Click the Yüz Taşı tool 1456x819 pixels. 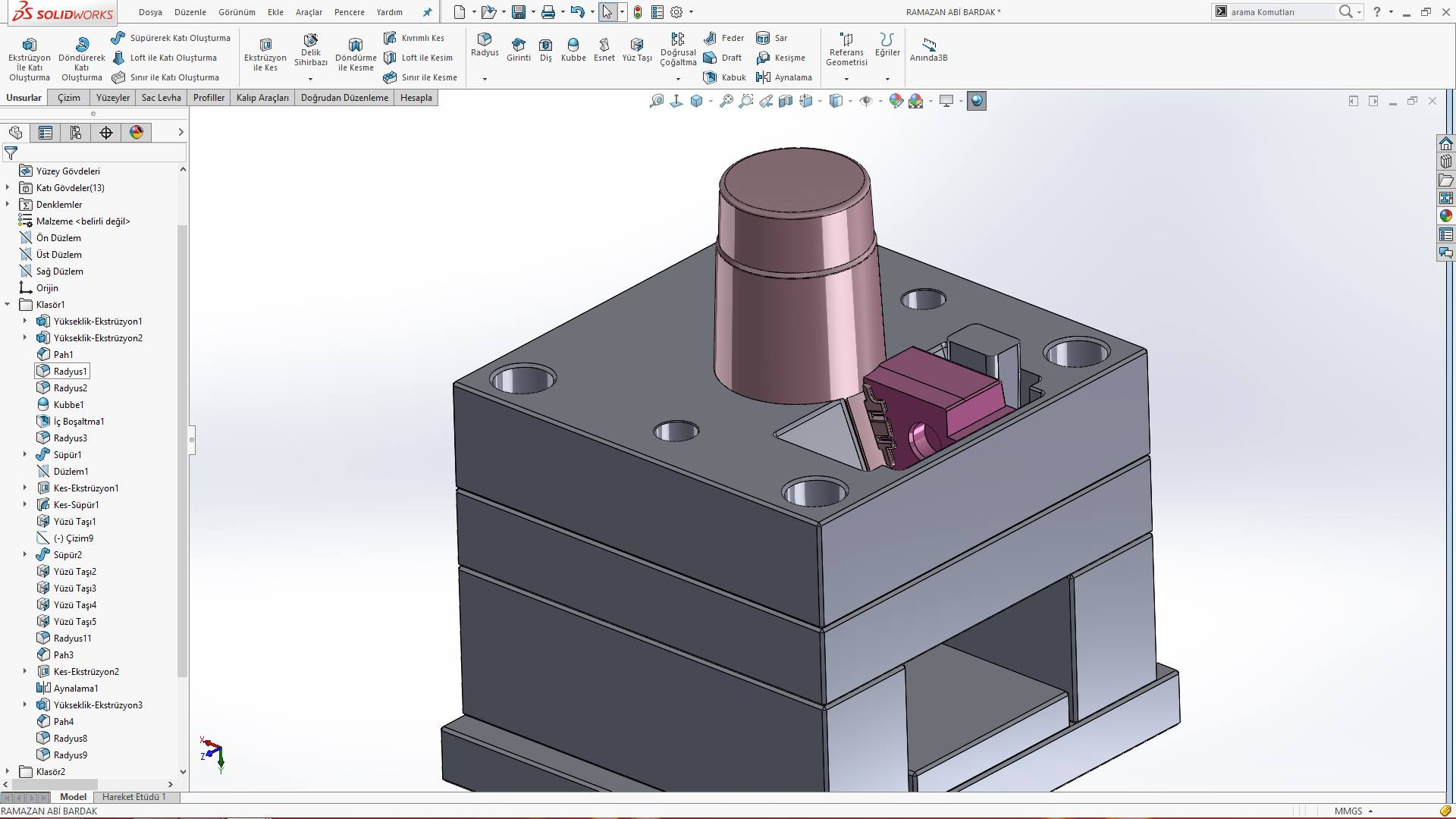(x=637, y=50)
